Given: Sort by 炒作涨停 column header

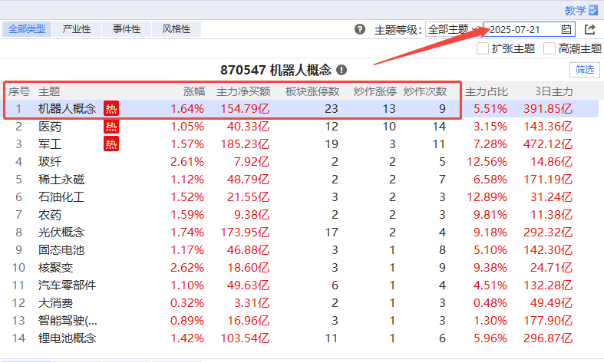Looking at the screenshot, I should pyautogui.click(x=375, y=92).
